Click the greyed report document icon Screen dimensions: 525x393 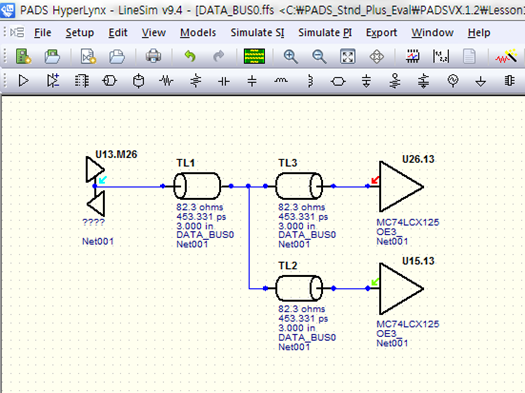pos(469,56)
